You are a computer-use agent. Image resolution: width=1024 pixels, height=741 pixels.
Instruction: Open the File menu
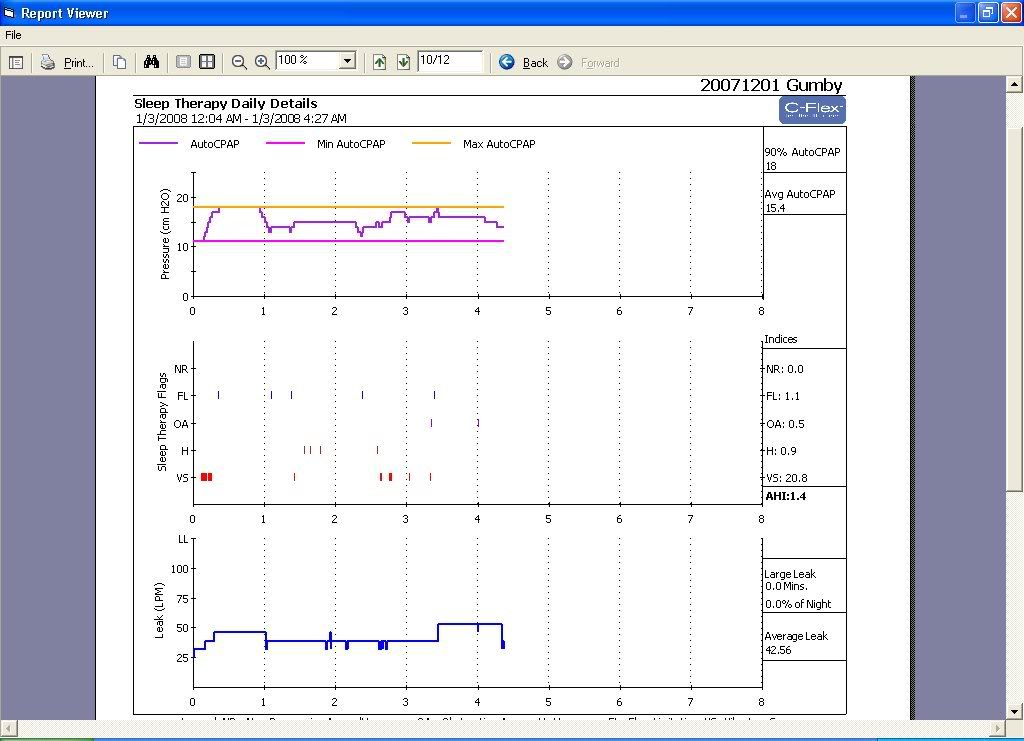click(13, 35)
